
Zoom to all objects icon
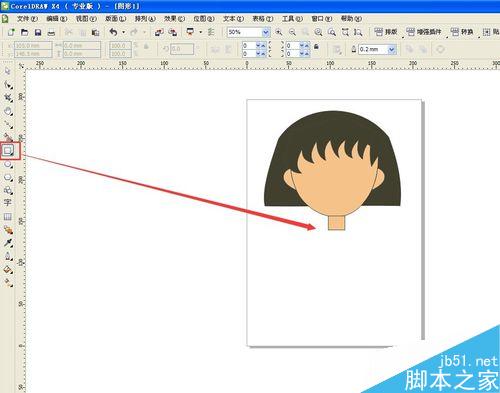point(318,32)
